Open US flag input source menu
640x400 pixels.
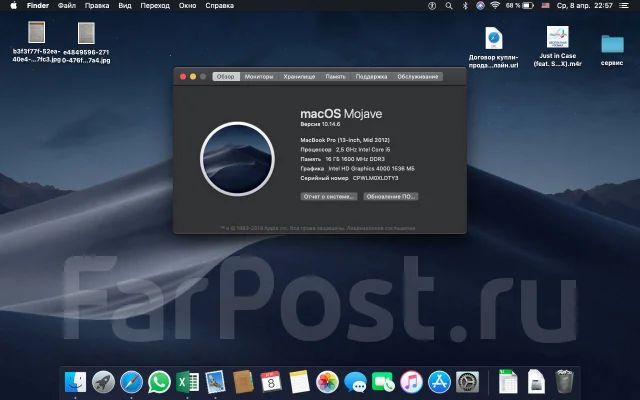(x=545, y=6)
